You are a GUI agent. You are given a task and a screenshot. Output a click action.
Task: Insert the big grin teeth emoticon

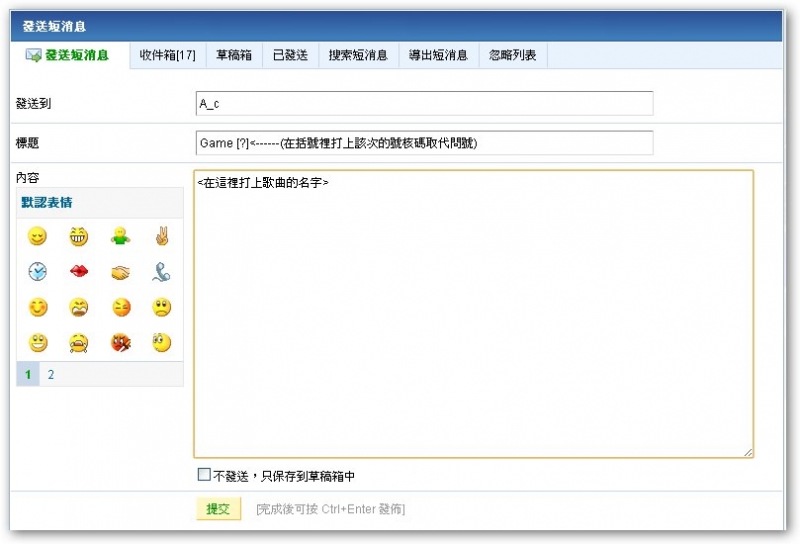tap(79, 236)
